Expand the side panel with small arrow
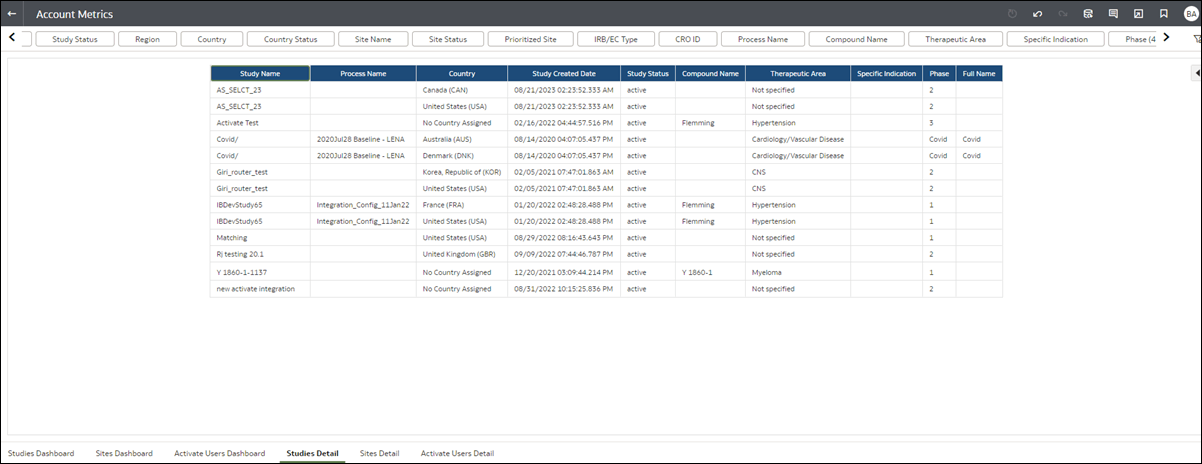This screenshot has height=464, width=1202. click(1198, 73)
